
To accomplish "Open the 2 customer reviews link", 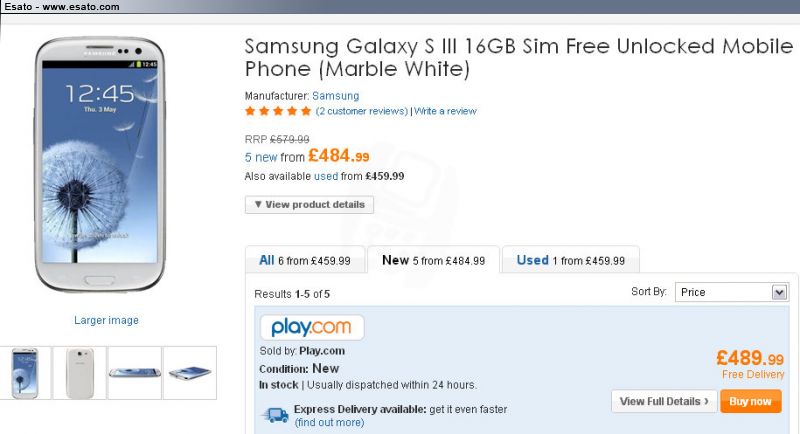I will click(x=362, y=111).
